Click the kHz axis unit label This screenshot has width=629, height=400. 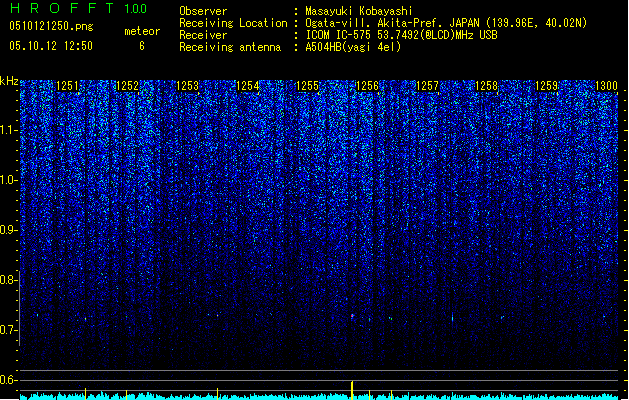tap(9, 81)
